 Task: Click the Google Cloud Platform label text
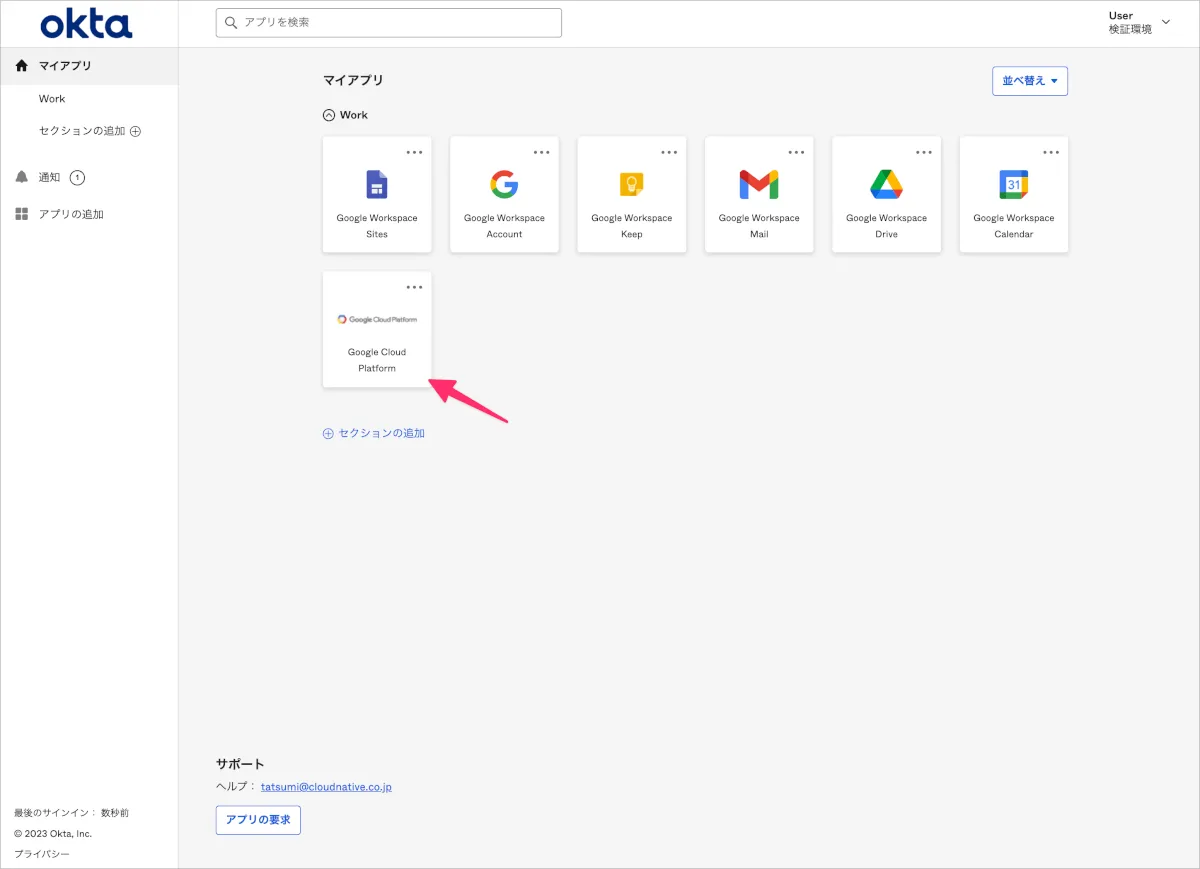pyautogui.click(x=377, y=360)
